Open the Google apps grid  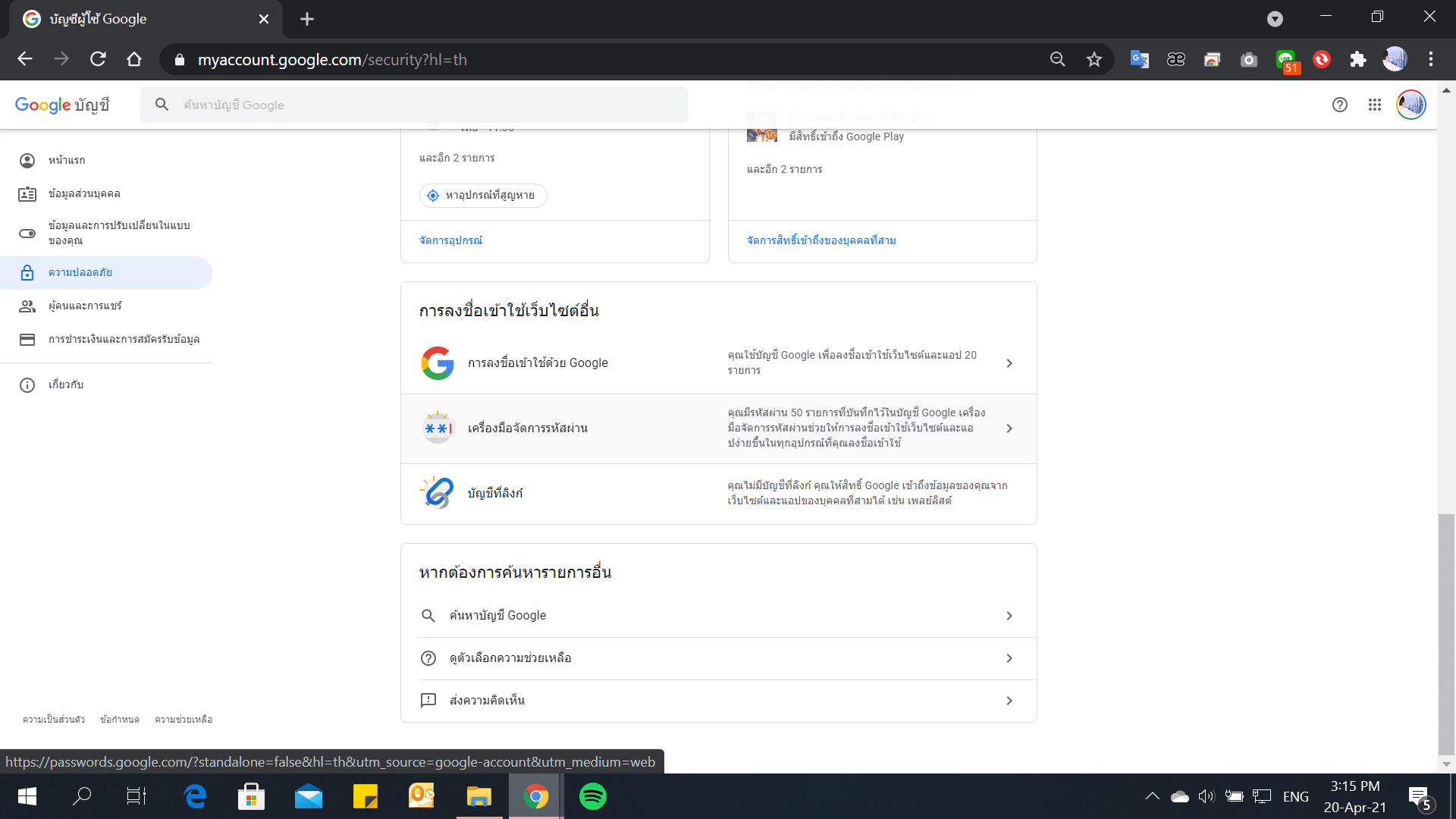(1374, 105)
